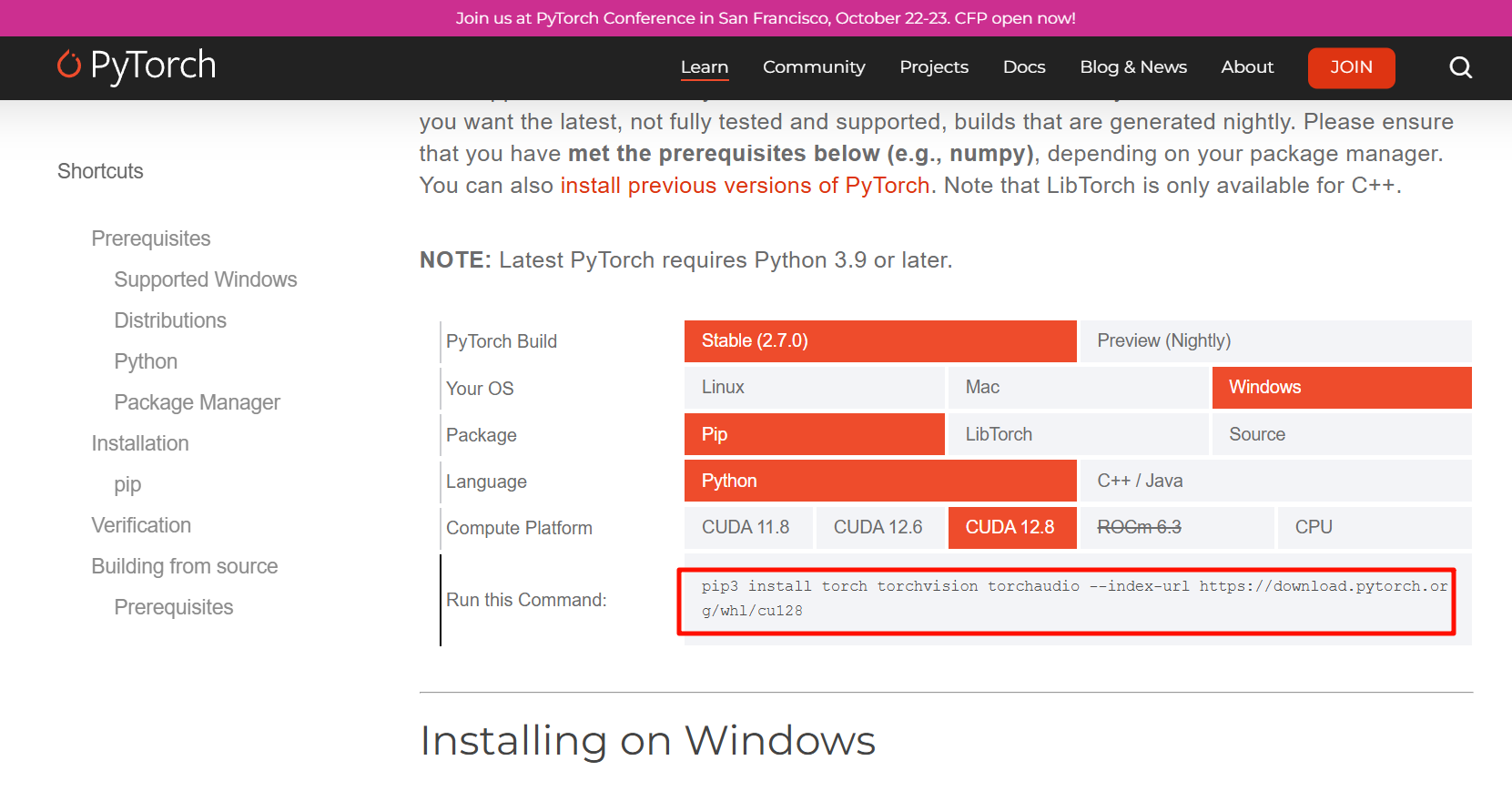Select the C++ / Java language option

(x=1274, y=481)
